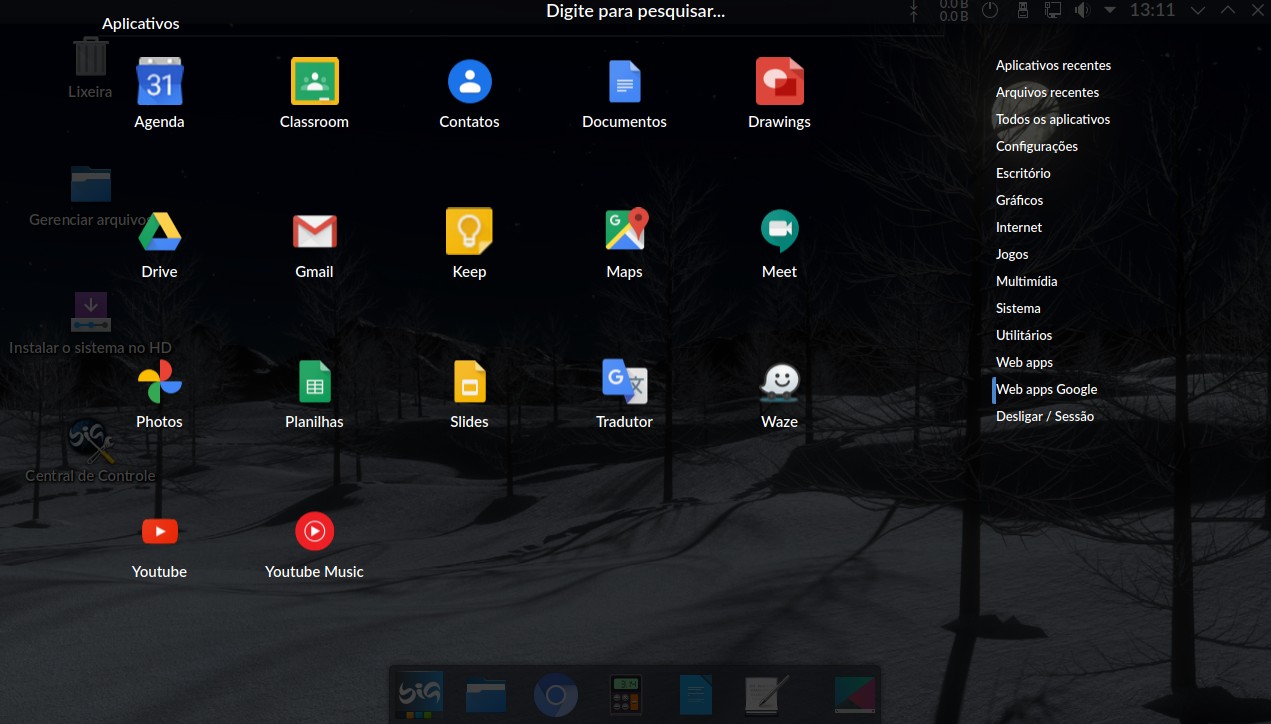Open the Multimídia category
The image size is (1271, 724).
click(1026, 281)
